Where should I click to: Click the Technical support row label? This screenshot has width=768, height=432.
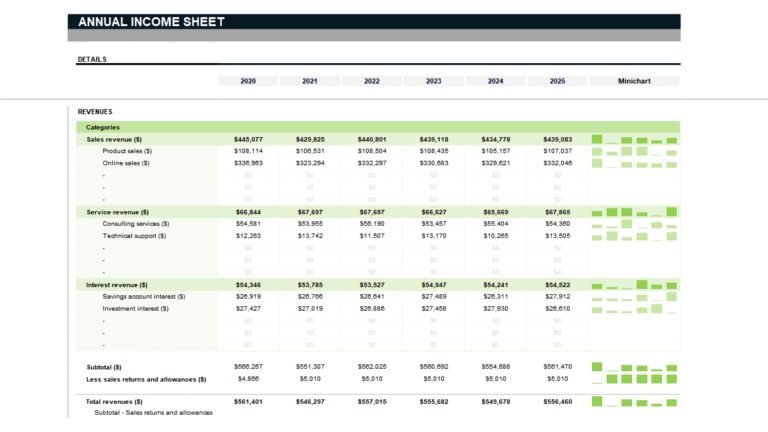click(134, 236)
